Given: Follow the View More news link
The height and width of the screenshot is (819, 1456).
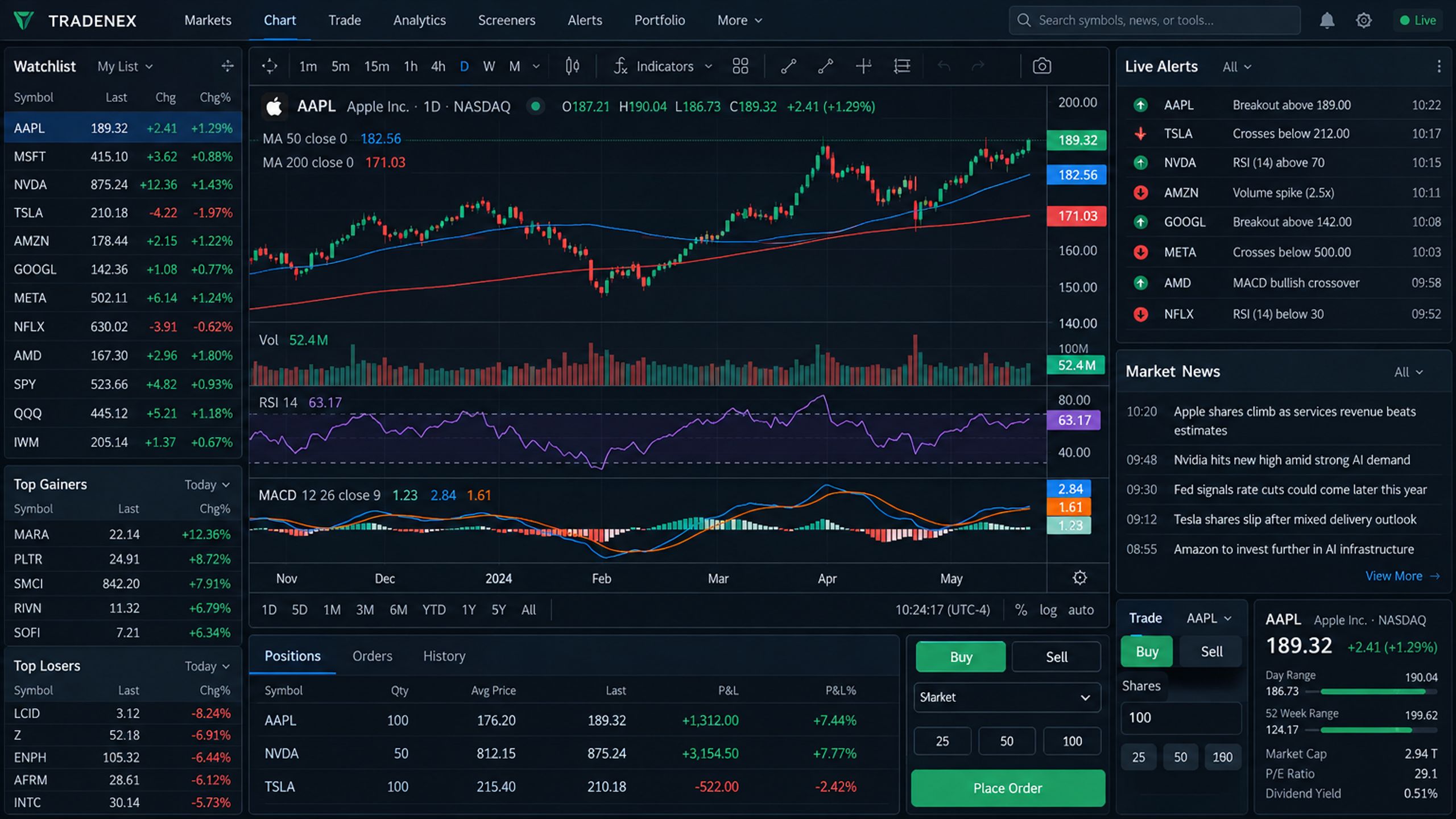Looking at the screenshot, I should pos(1402,576).
